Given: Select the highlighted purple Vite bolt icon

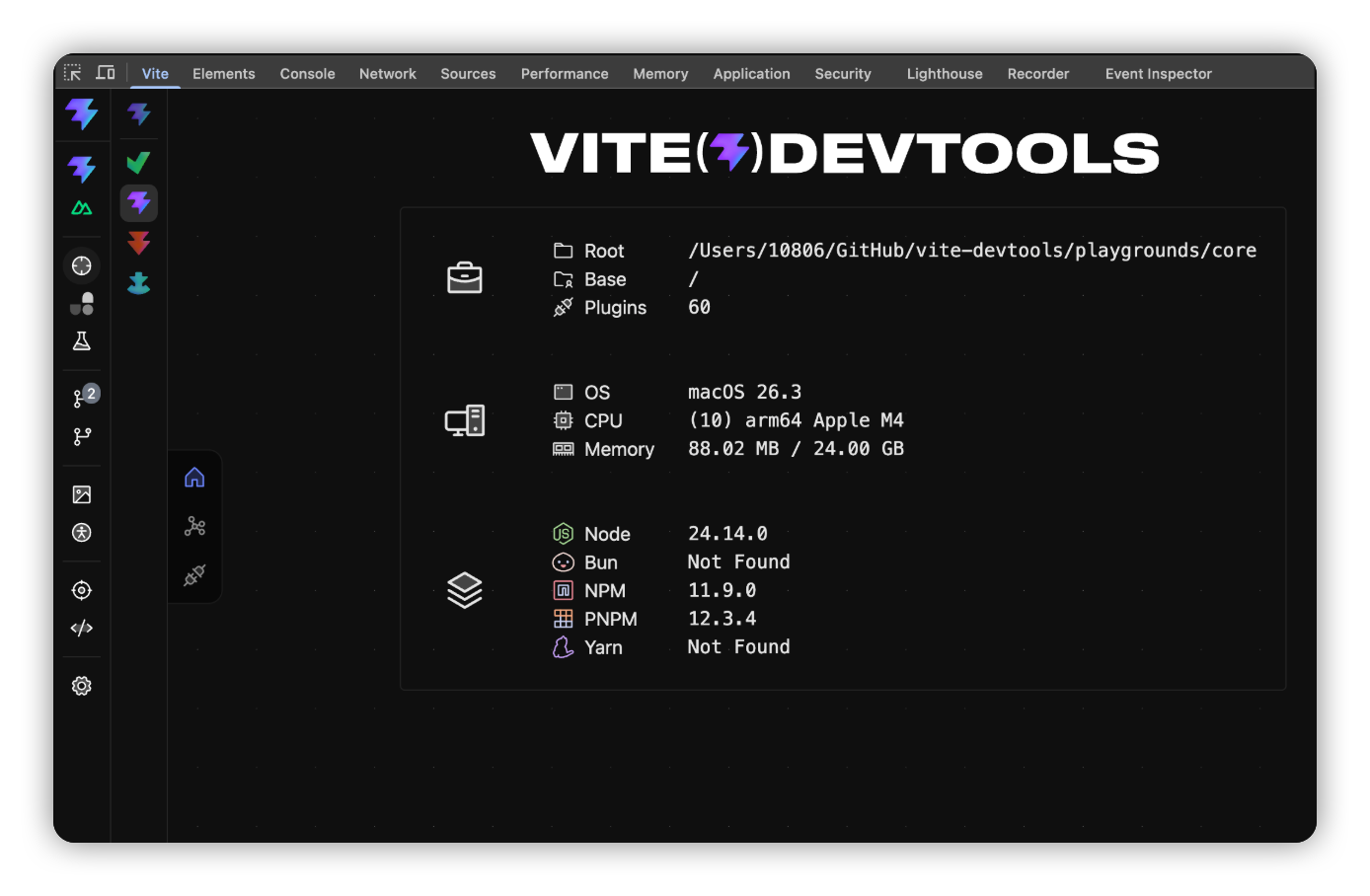Looking at the screenshot, I should click(x=139, y=203).
